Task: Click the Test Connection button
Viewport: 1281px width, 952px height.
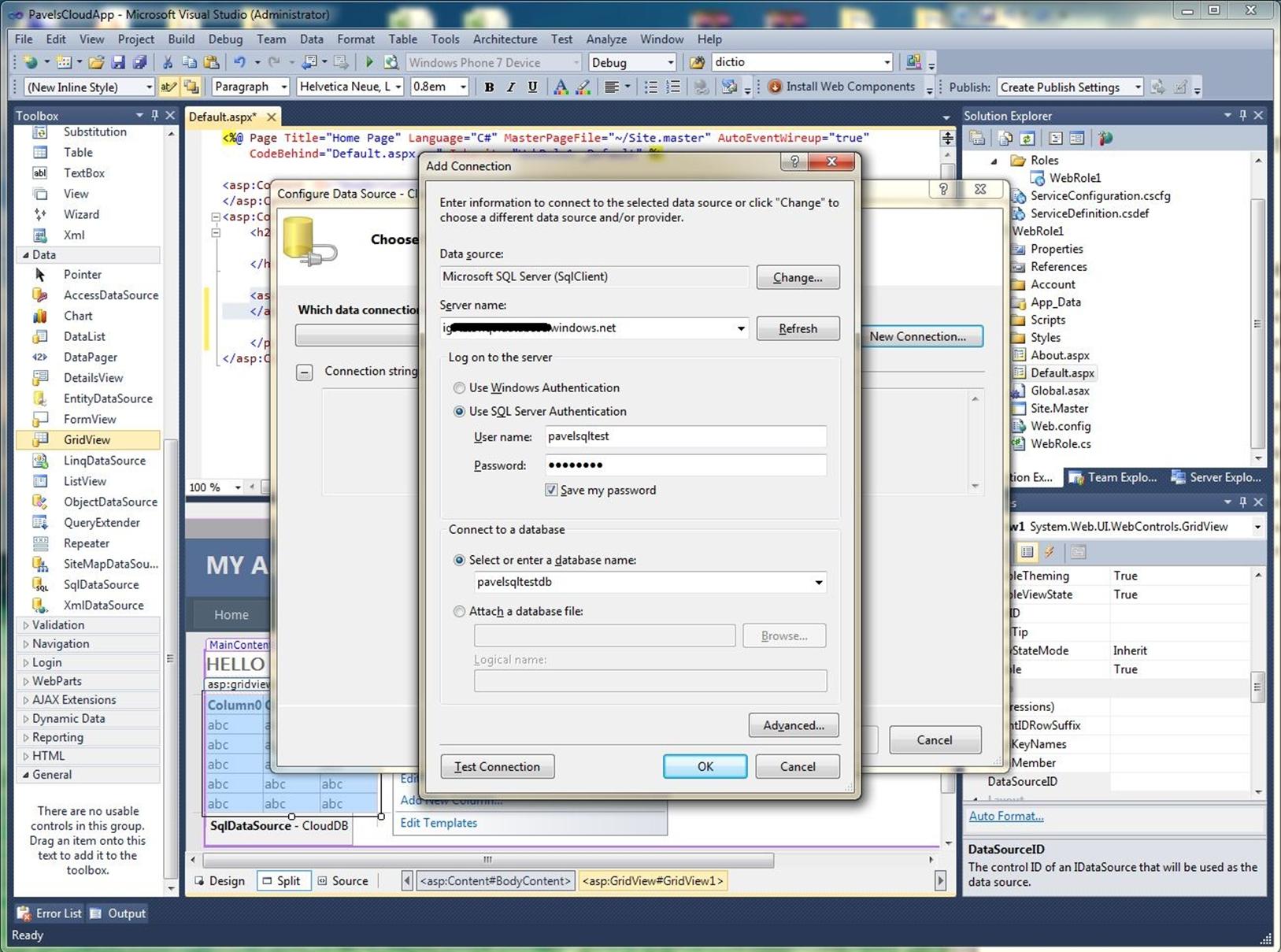Action: [x=497, y=767]
